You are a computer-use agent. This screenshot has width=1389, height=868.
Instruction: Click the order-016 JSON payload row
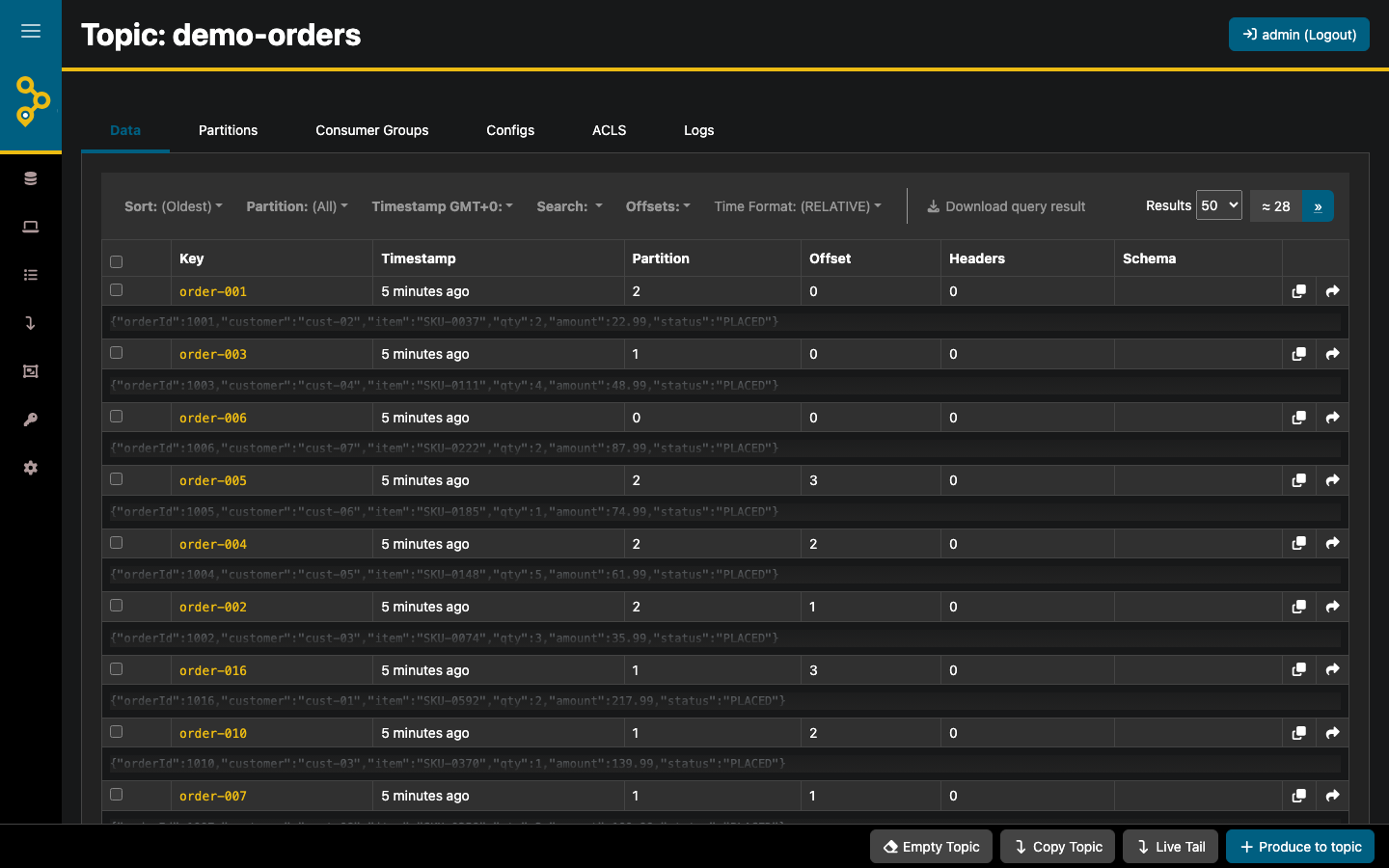[x=725, y=700]
